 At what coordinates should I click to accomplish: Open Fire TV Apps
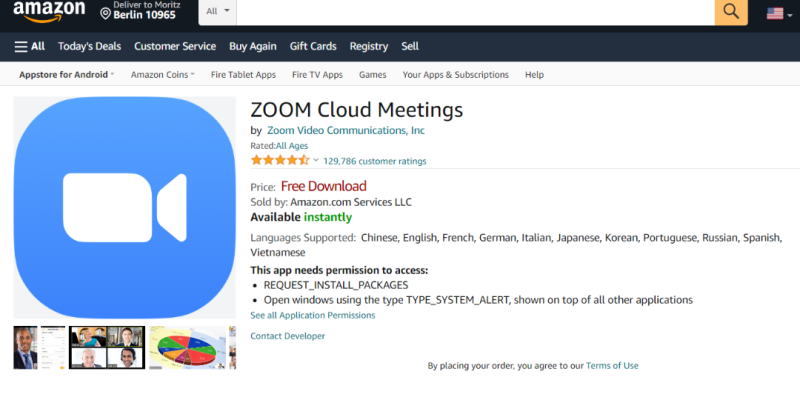tap(317, 74)
